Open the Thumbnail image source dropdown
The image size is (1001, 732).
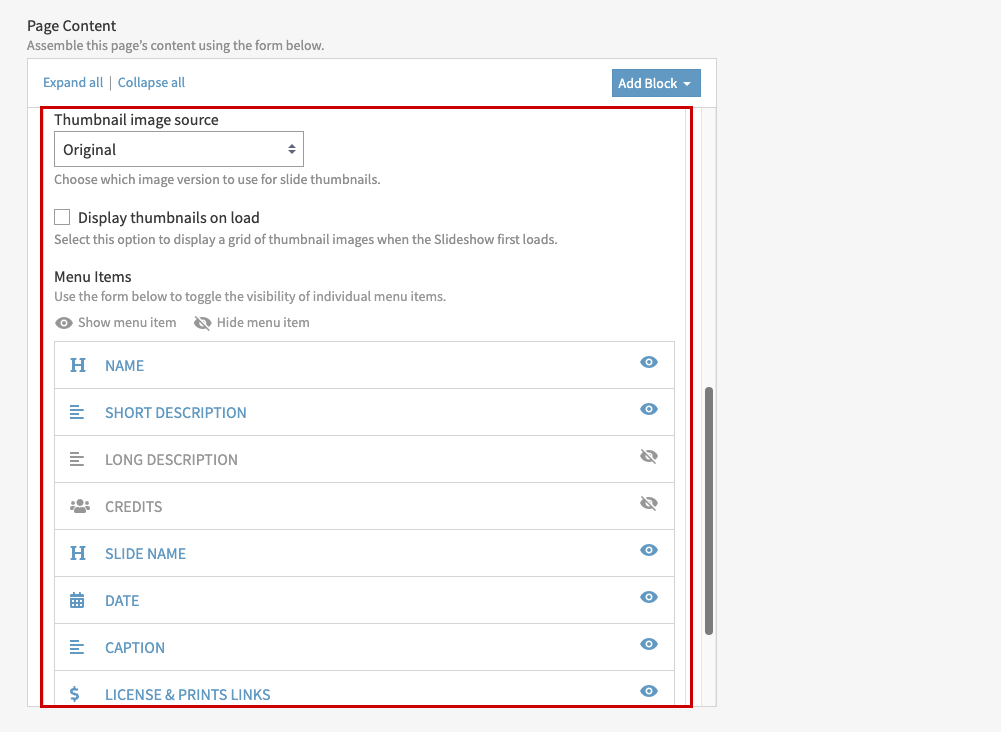click(178, 148)
